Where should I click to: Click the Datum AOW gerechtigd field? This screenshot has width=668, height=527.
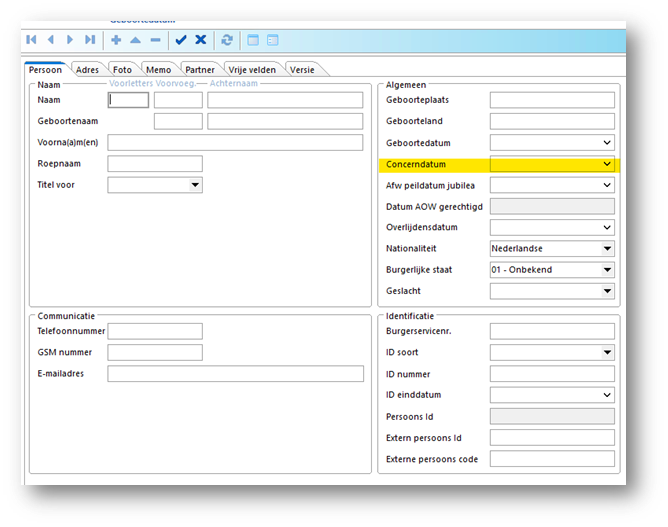(552, 206)
